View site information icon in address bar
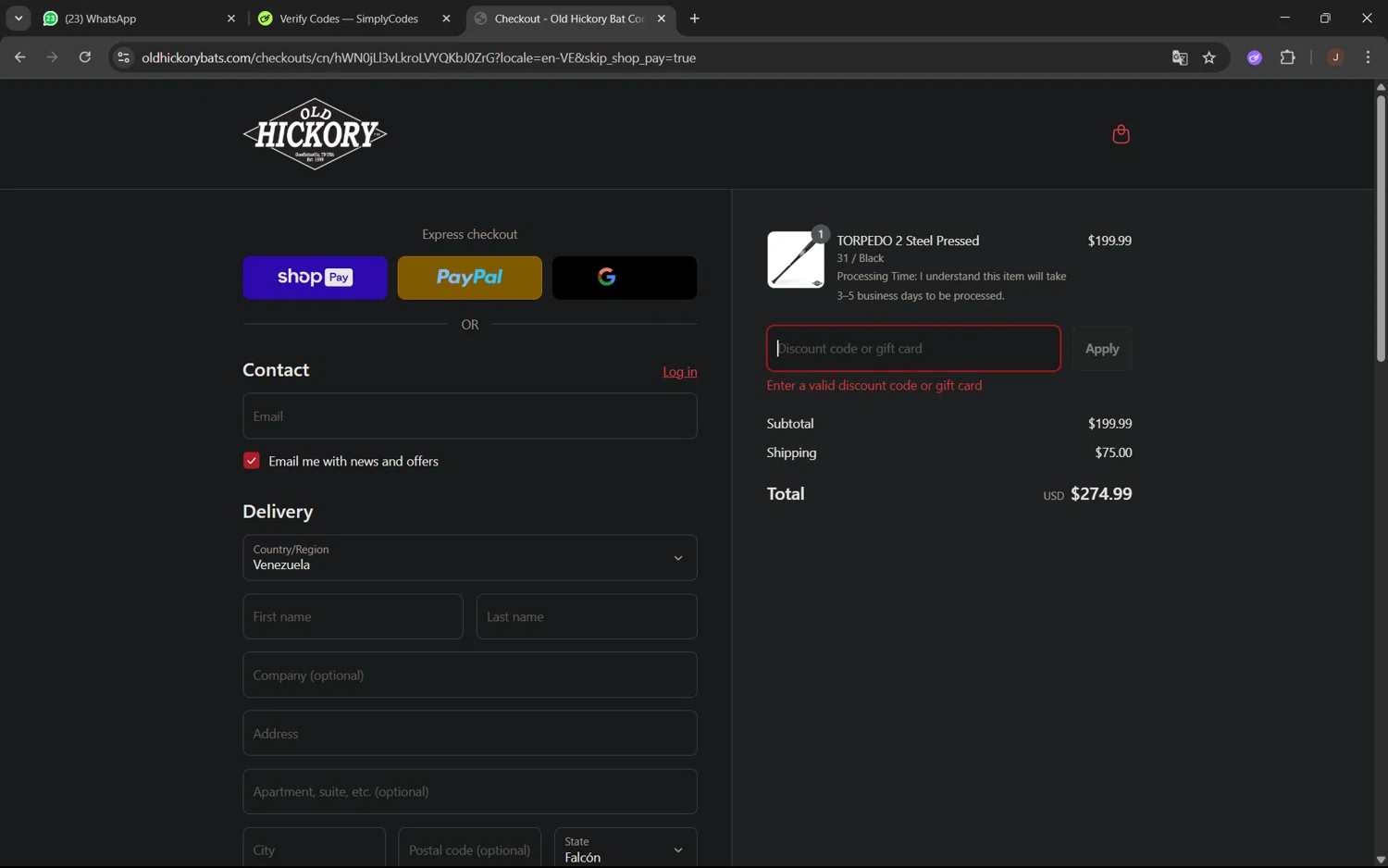Screen dimensions: 1388x868 [x=123, y=57]
